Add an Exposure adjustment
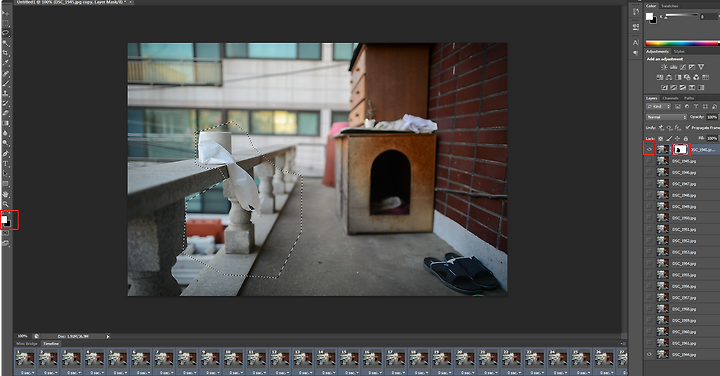The width and height of the screenshot is (720, 376). coord(692,67)
